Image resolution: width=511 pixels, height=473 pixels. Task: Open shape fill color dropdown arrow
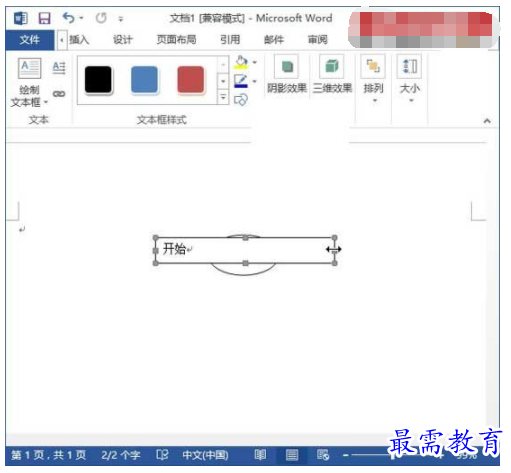point(255,62)
